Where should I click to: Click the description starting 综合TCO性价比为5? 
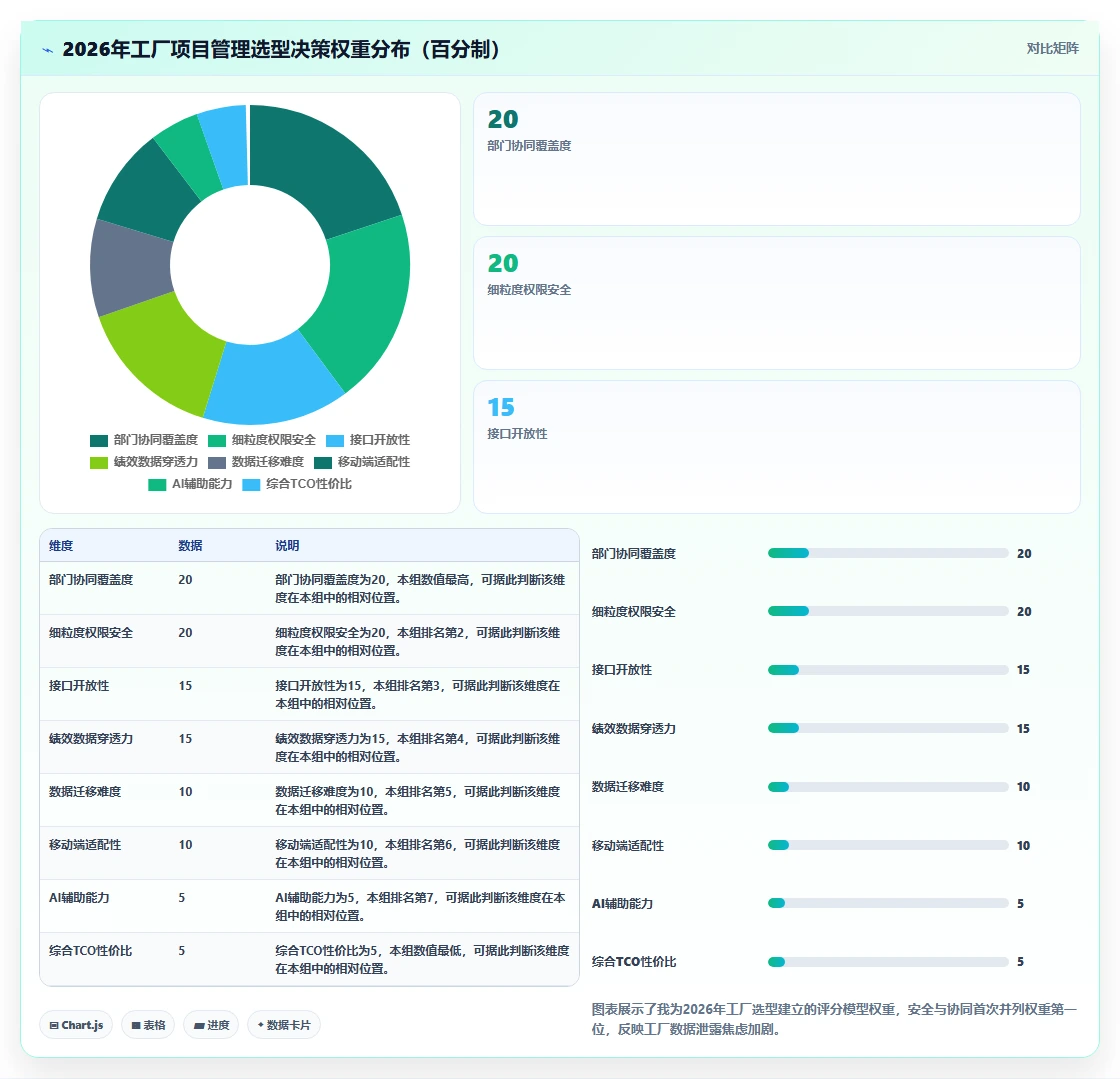click(422, 960)
